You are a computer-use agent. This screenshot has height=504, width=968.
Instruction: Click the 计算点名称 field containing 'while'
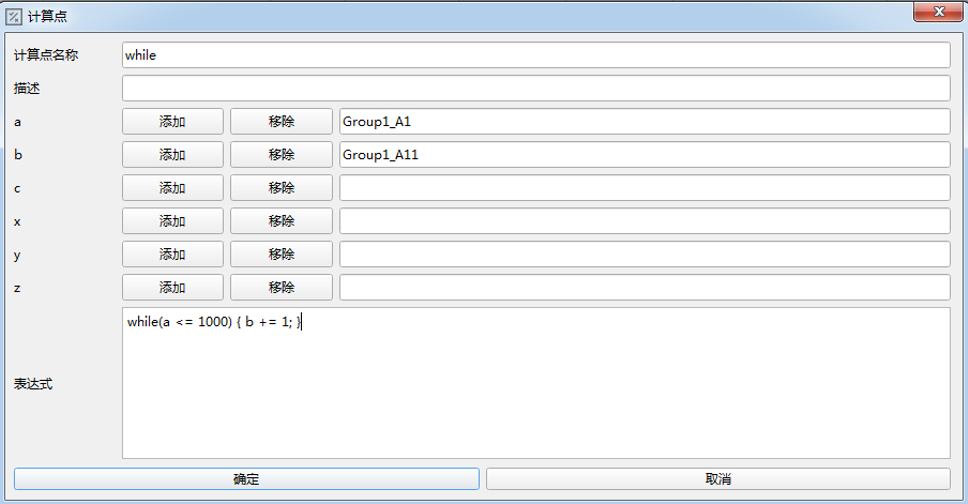(x=535, y=55)
